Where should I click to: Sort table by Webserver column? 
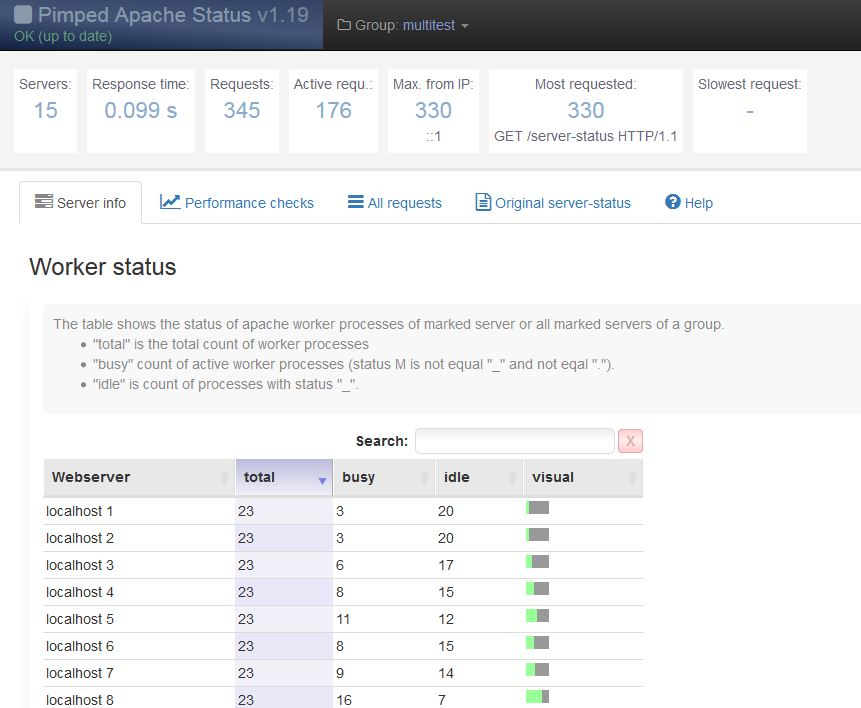[x=139, y=477]
